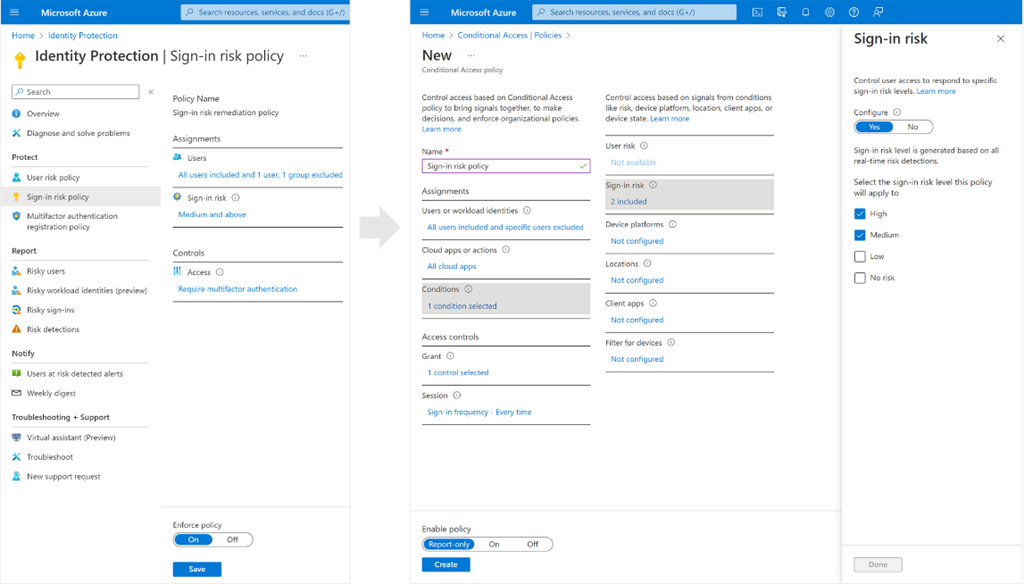Open Cloud Shell from the Azure top bar

click(757, 12)
